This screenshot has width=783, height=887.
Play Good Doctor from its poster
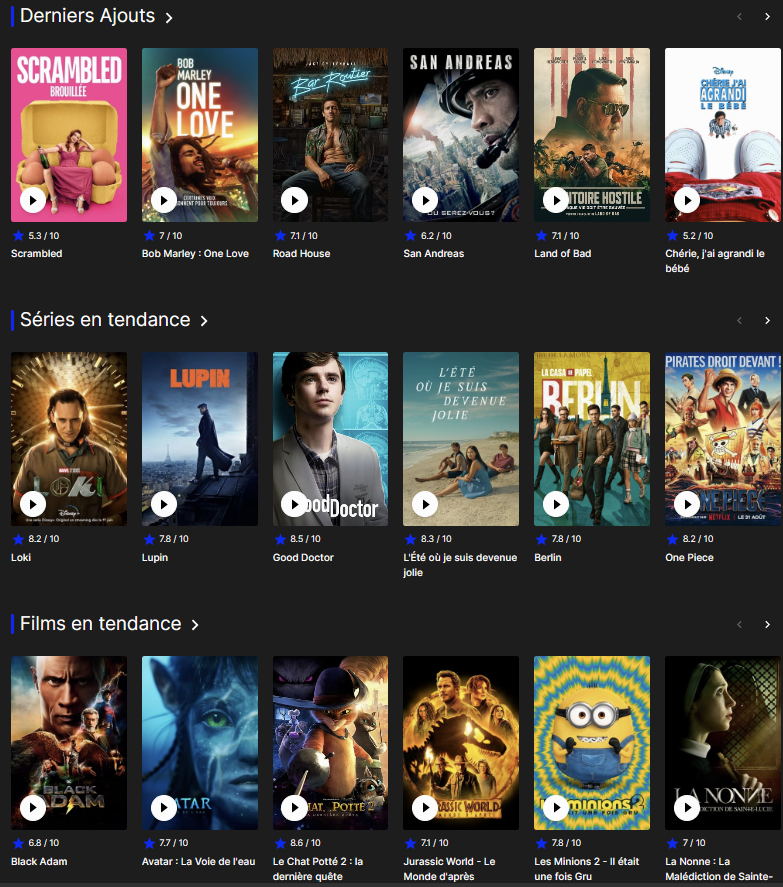pos(294,504)
